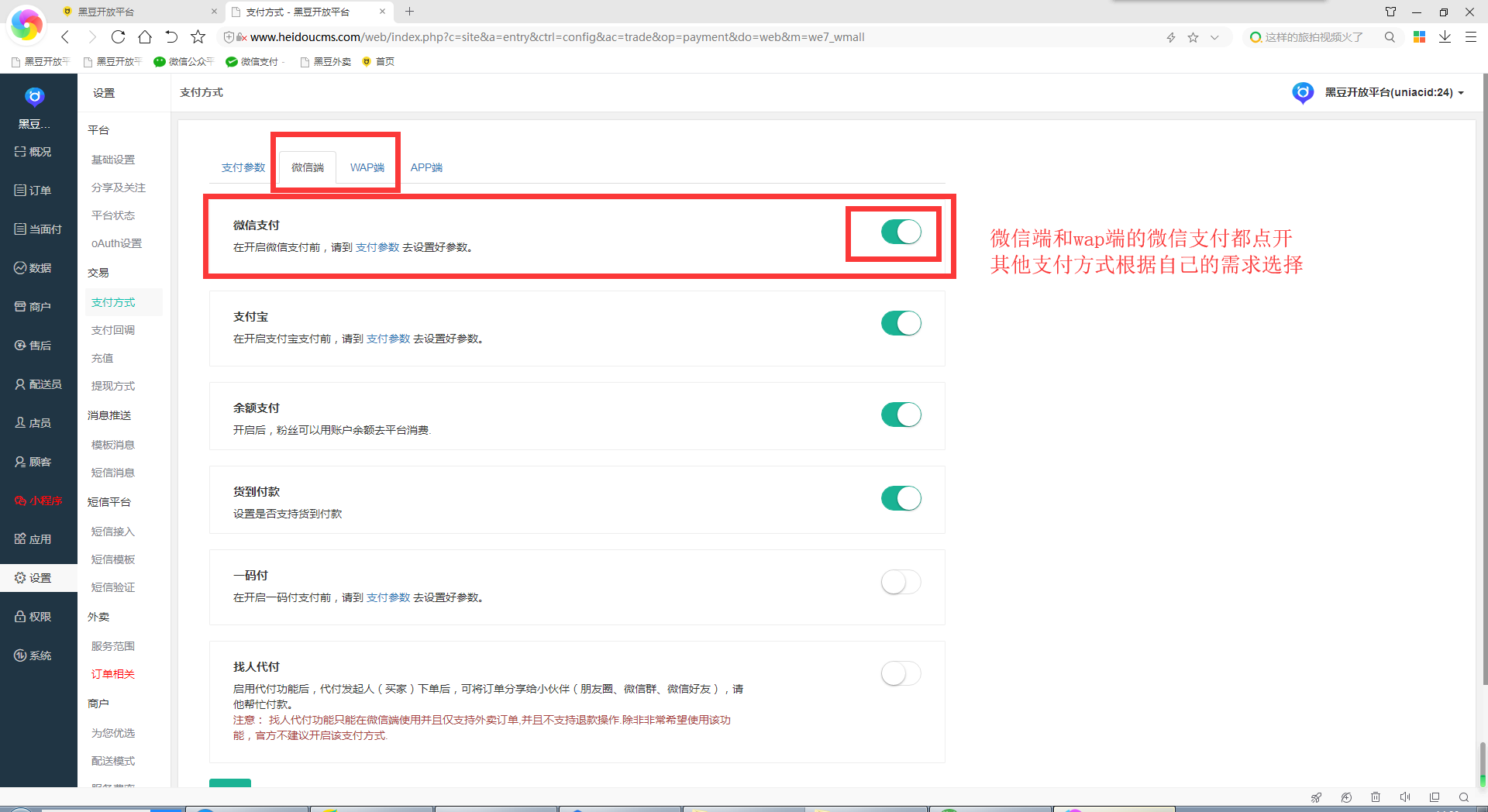Open 店员 staff in sidebar
The image size is (1488, 812).
pyautogui.click(x=33, y=423)
